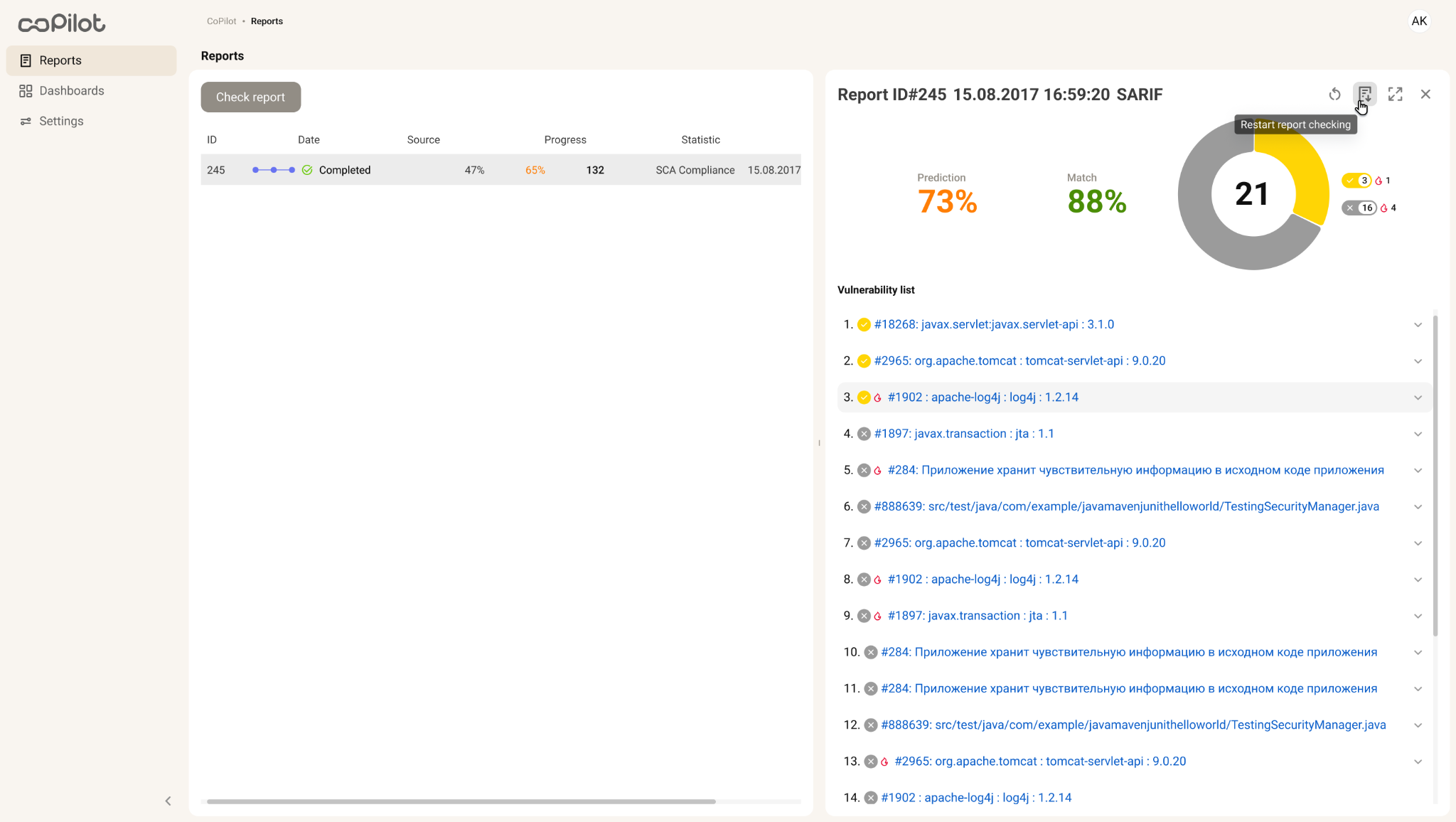Click gray X status icon on item 5
Viewport: 1456px width, 822px height.
(x=864, y=470)
